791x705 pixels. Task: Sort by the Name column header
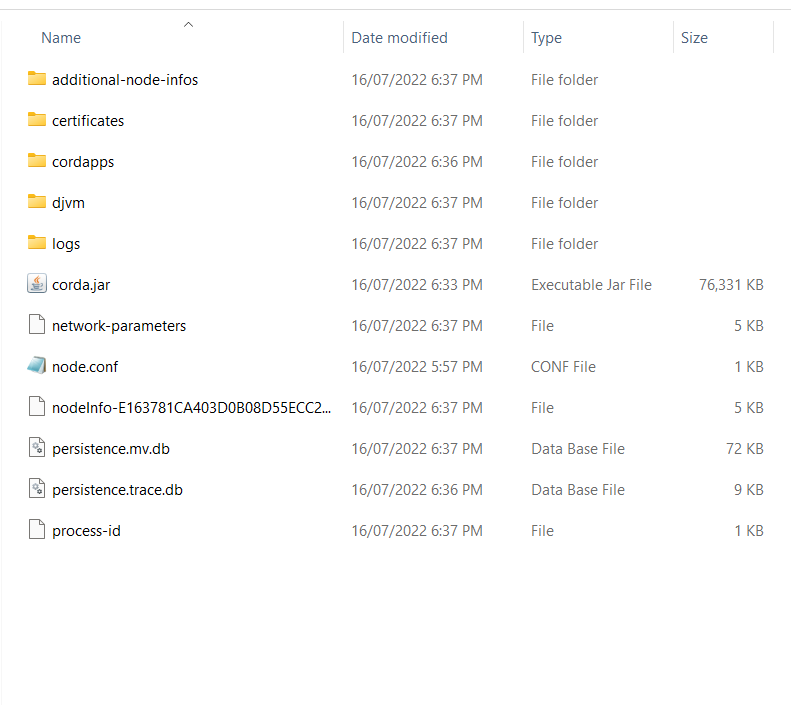pos(61,38)
